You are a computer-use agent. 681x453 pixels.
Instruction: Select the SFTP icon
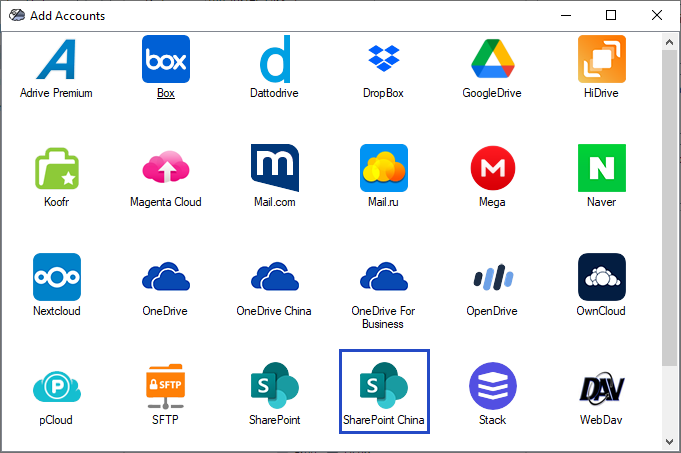pos(166,386)
